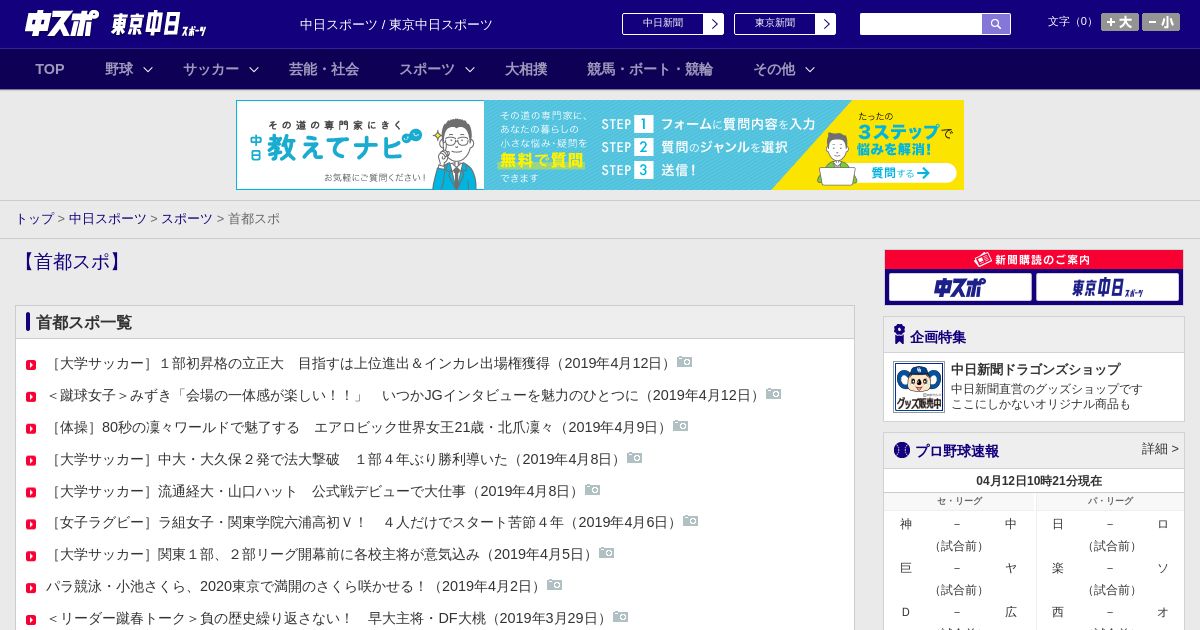Click 中スポ subscription button in sidebar
1200x630 pixels.
point(960,288)
